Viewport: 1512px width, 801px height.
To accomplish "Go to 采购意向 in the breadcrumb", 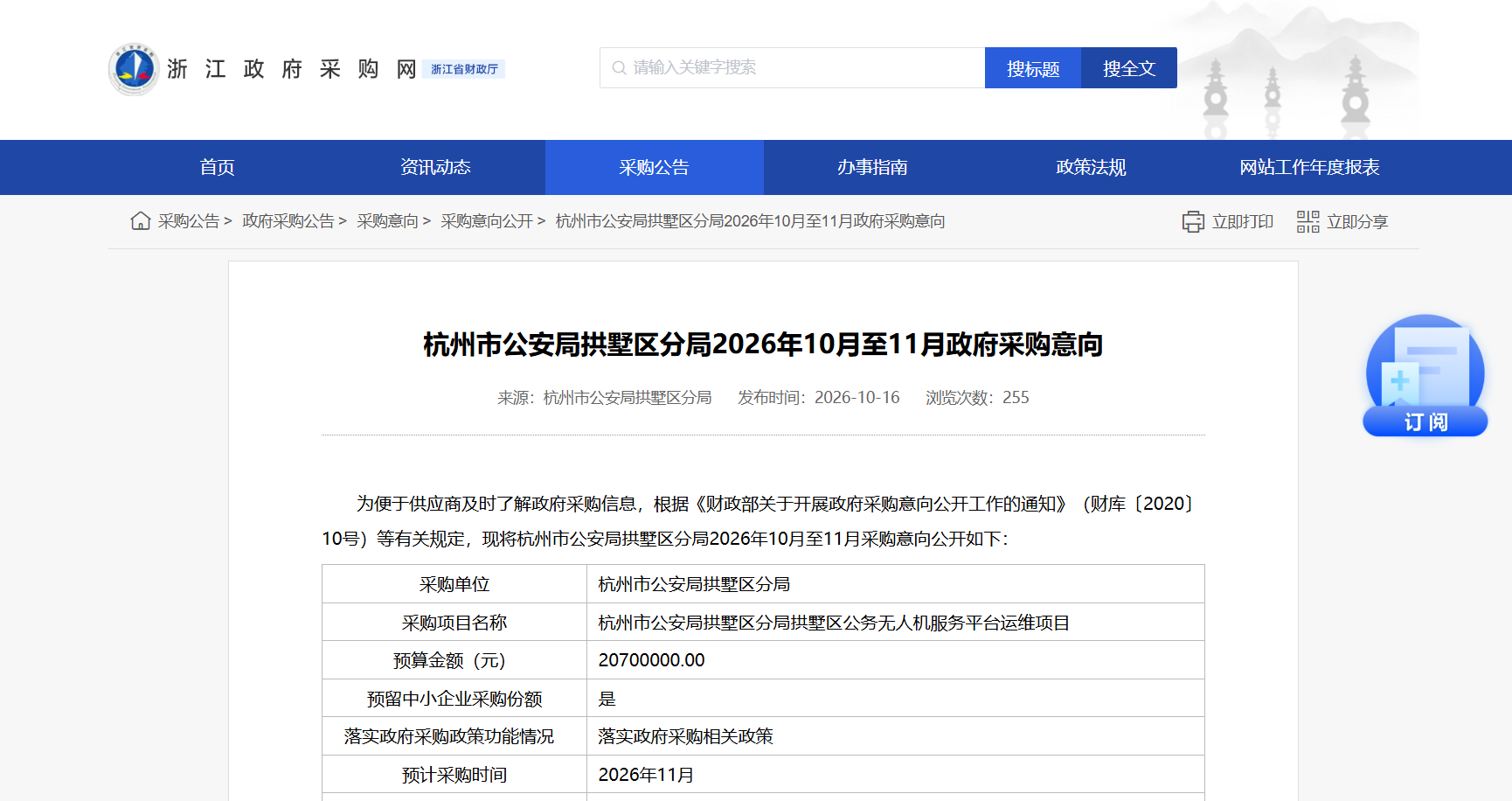I will click(x=387, y=221).
